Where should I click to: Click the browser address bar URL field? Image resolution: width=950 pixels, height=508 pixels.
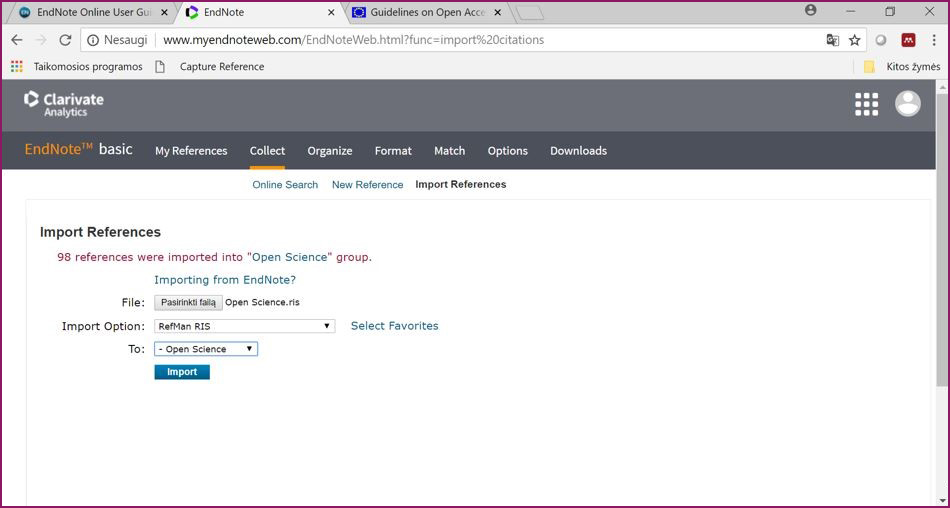click(480, 40)
